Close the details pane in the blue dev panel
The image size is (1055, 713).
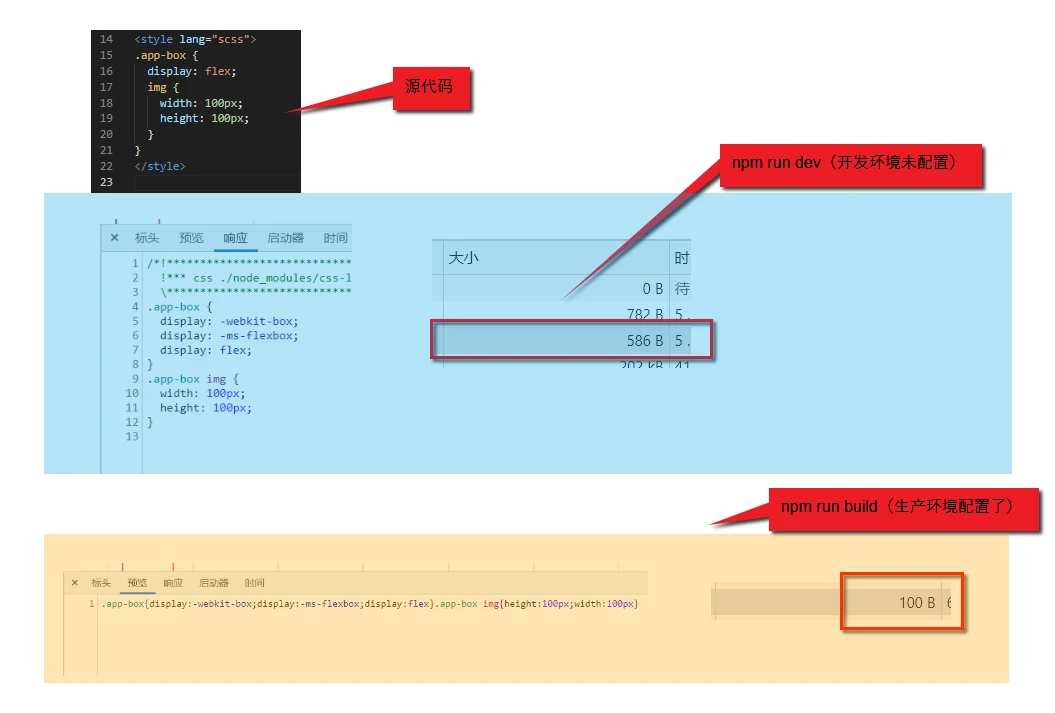click(114, 237)
